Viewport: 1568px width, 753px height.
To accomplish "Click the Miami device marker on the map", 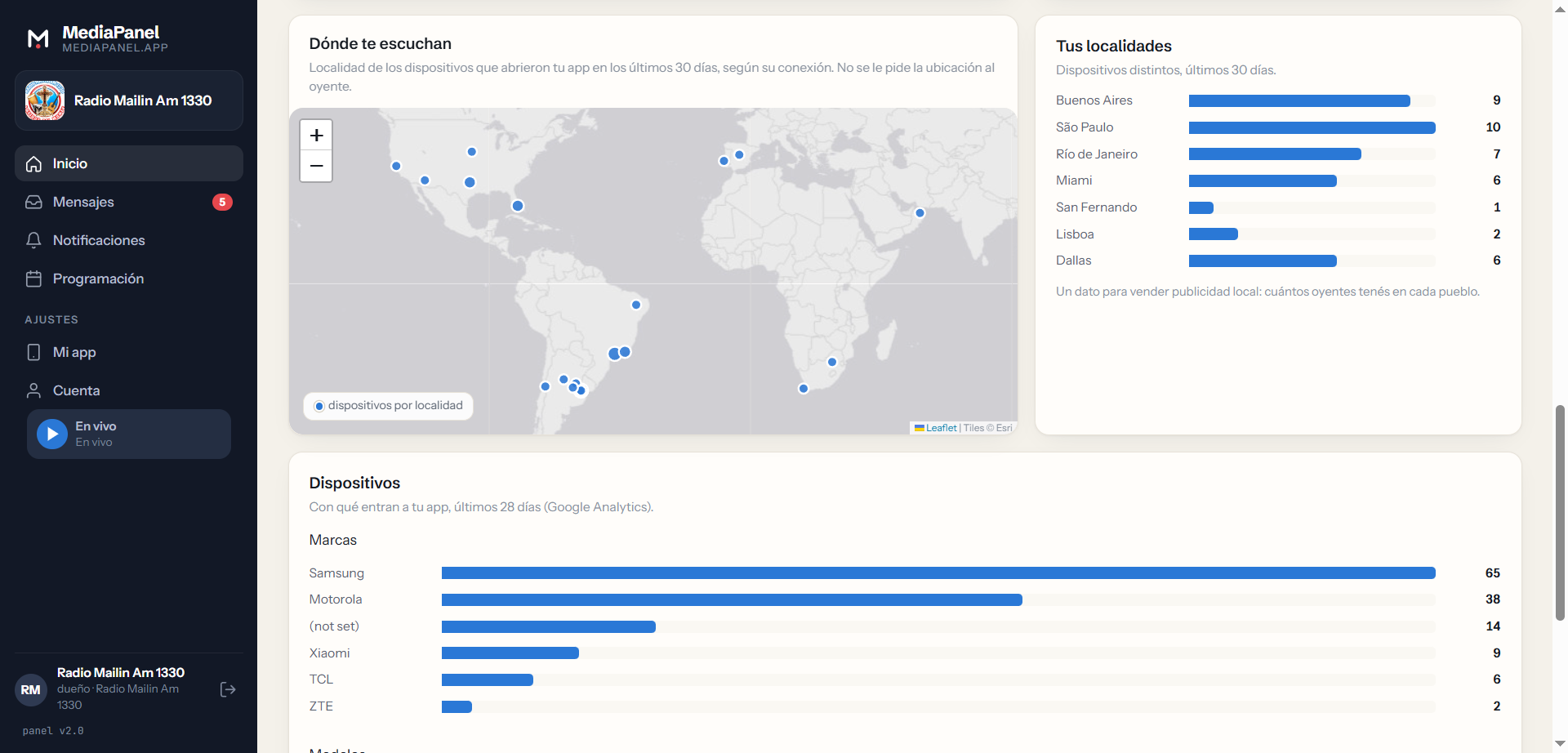I will pyautogui.click(x=518, y=206).
